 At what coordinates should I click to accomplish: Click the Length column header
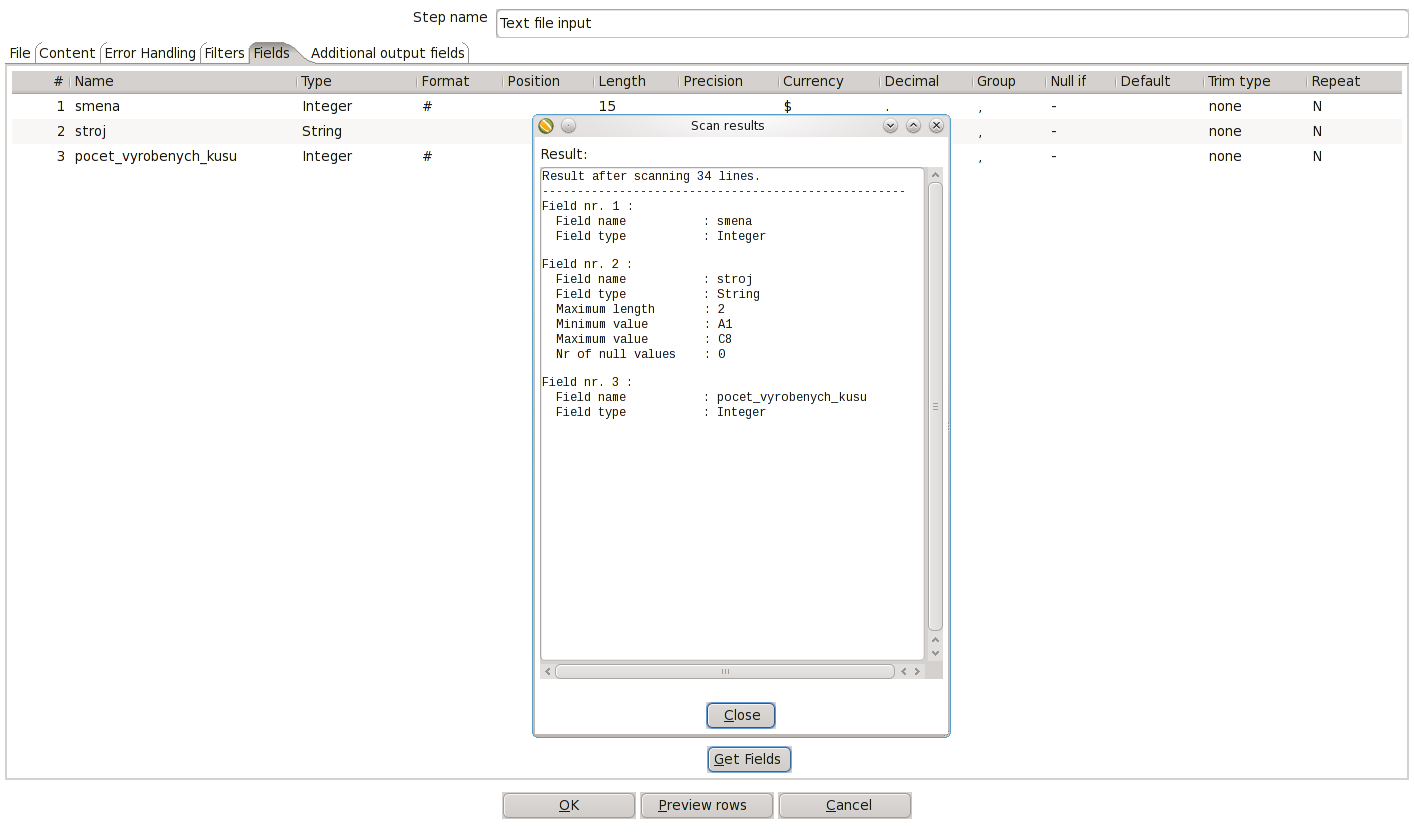click(636, 81)
